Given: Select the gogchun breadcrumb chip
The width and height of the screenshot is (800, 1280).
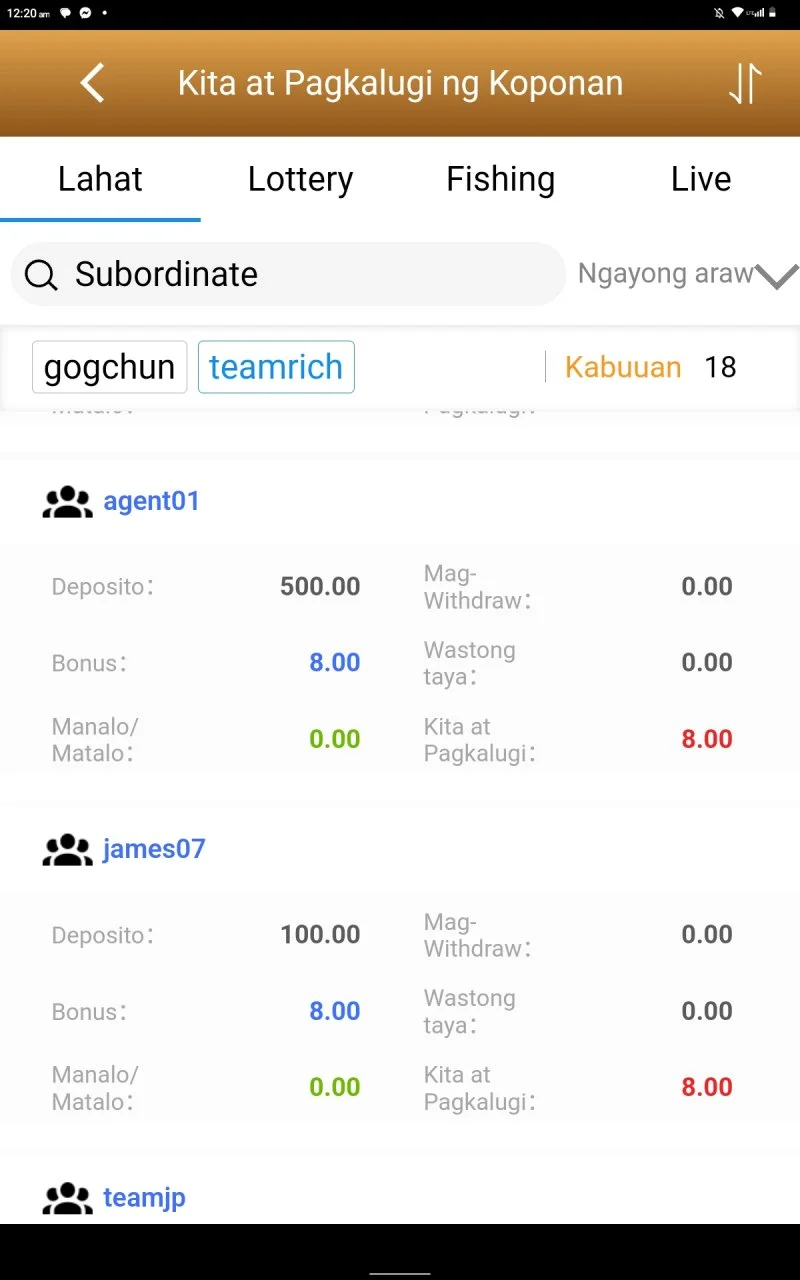Looking at the screenshot, I should click(110, 367).
